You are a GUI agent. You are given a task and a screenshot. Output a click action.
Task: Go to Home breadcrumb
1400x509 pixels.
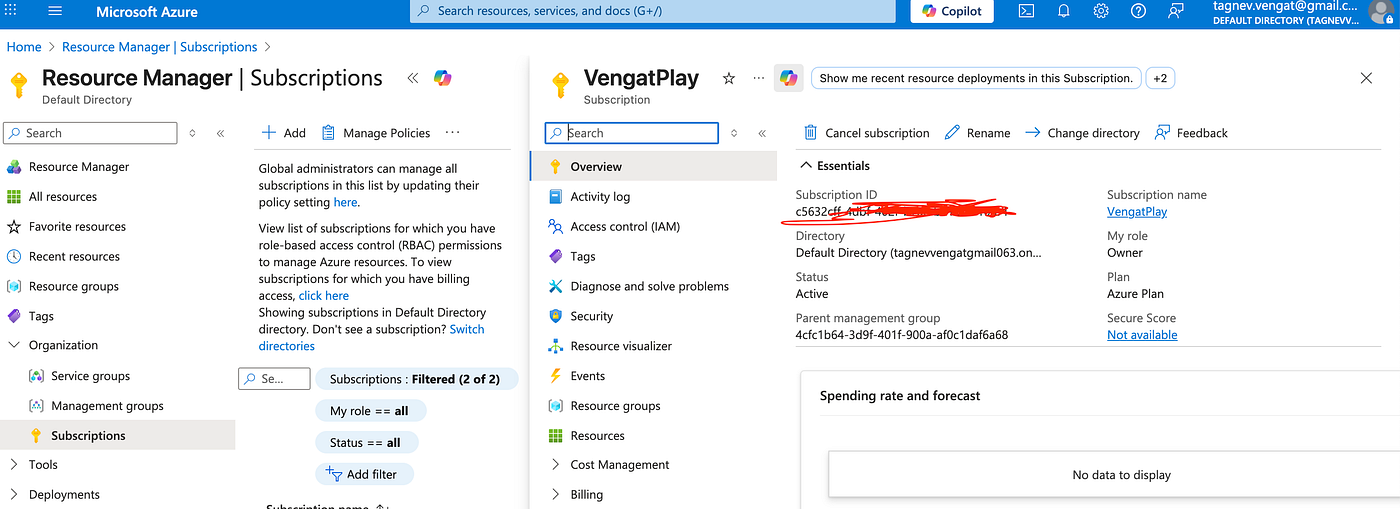[x=24, y=47]
